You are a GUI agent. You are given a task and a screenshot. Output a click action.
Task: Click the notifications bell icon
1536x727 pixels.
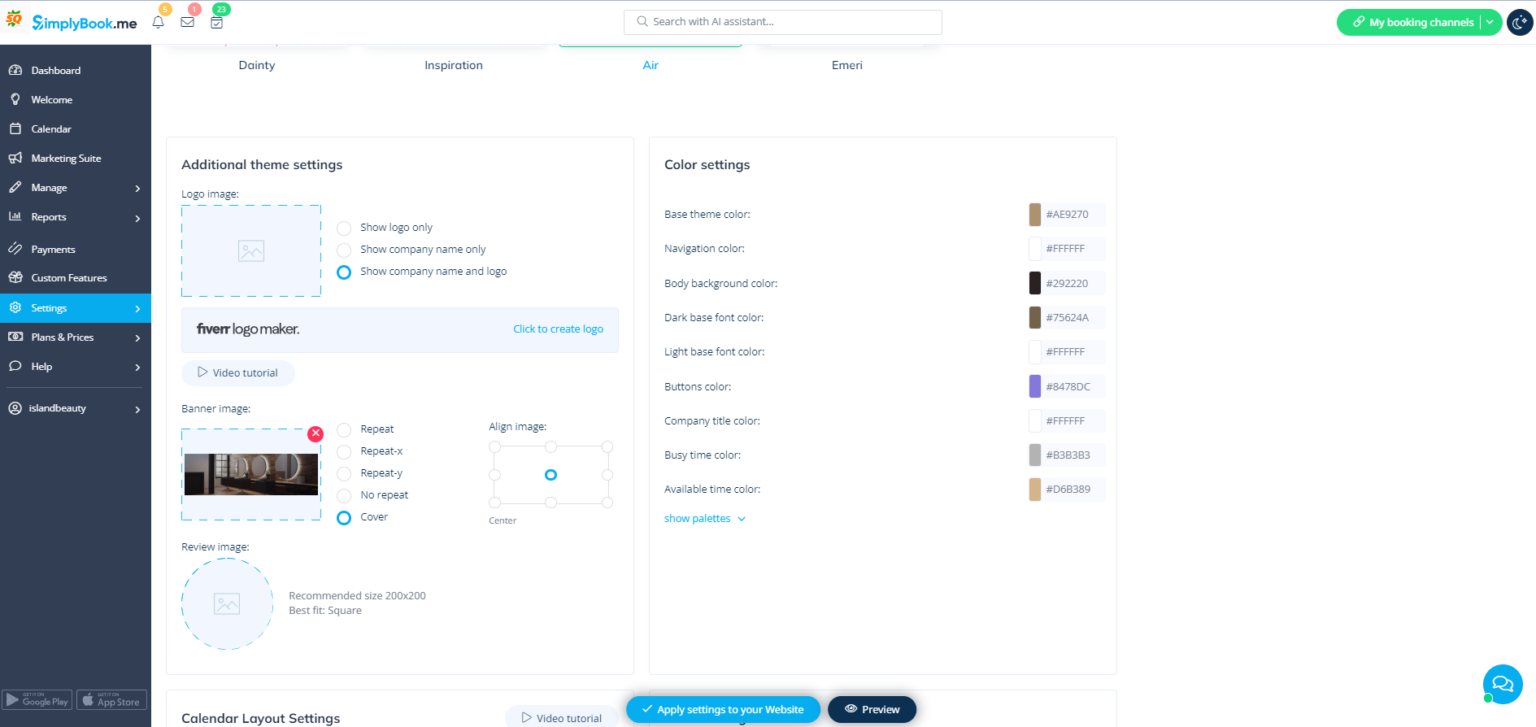(x=157, y=22)
